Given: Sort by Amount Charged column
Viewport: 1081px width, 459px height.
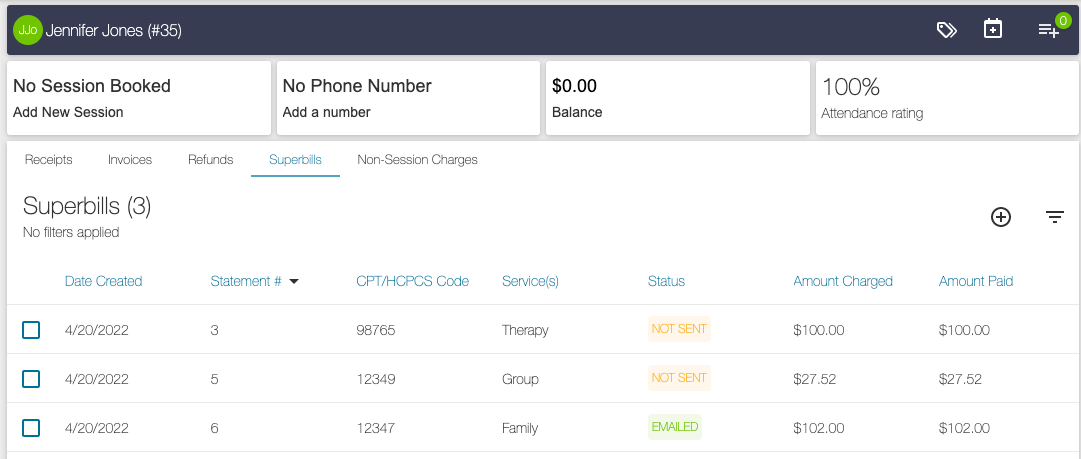Looking at the screenshot, I should pyautogui.click(x=843, y=282).
